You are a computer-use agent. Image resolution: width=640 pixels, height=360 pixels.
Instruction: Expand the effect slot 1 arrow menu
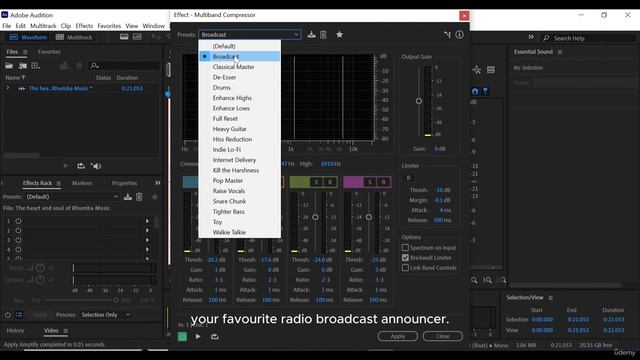pyautogui.click(x=147, y=221)
